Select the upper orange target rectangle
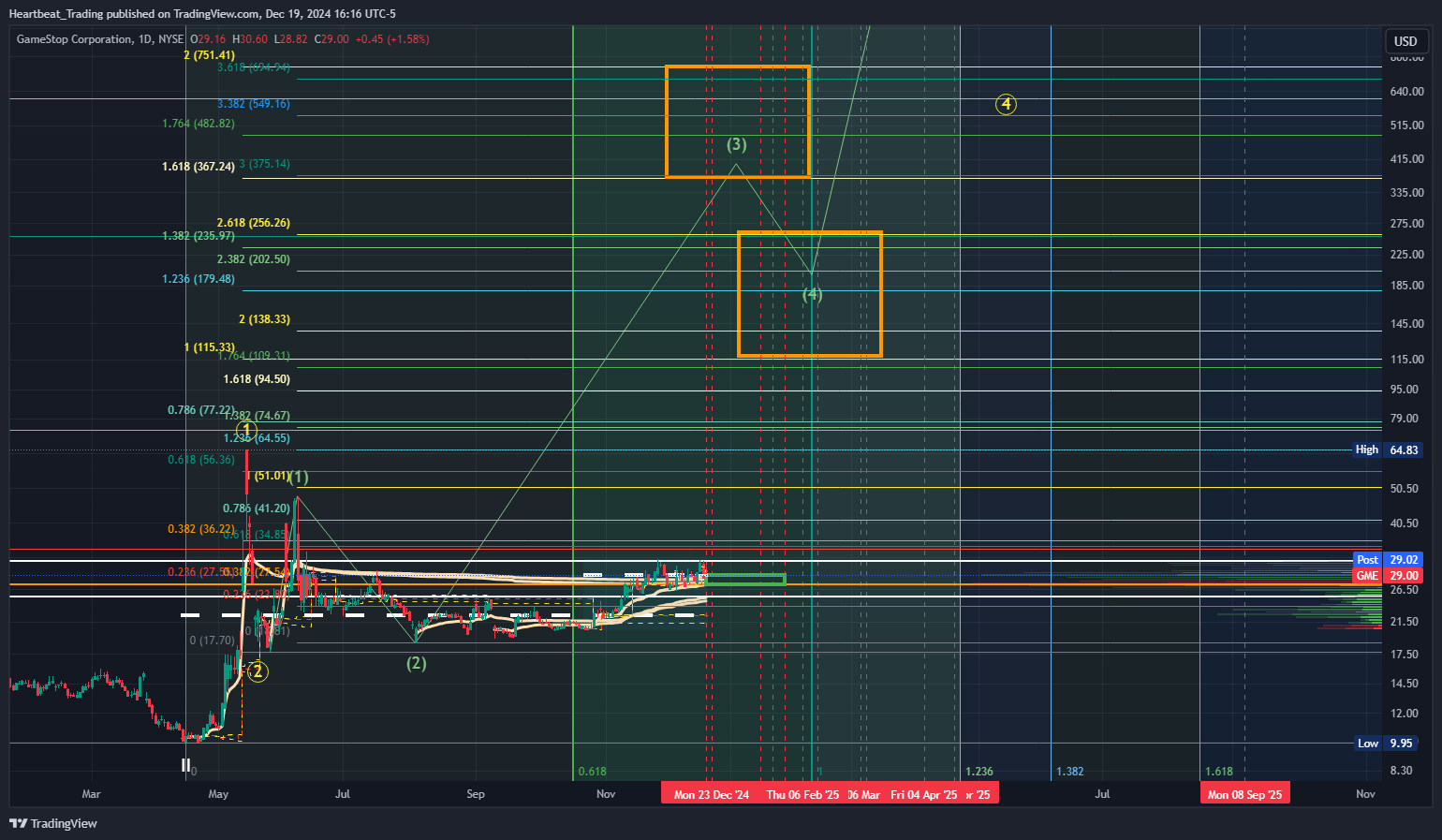This screenshot has height=840, width=1442. (x=737, y=122)
